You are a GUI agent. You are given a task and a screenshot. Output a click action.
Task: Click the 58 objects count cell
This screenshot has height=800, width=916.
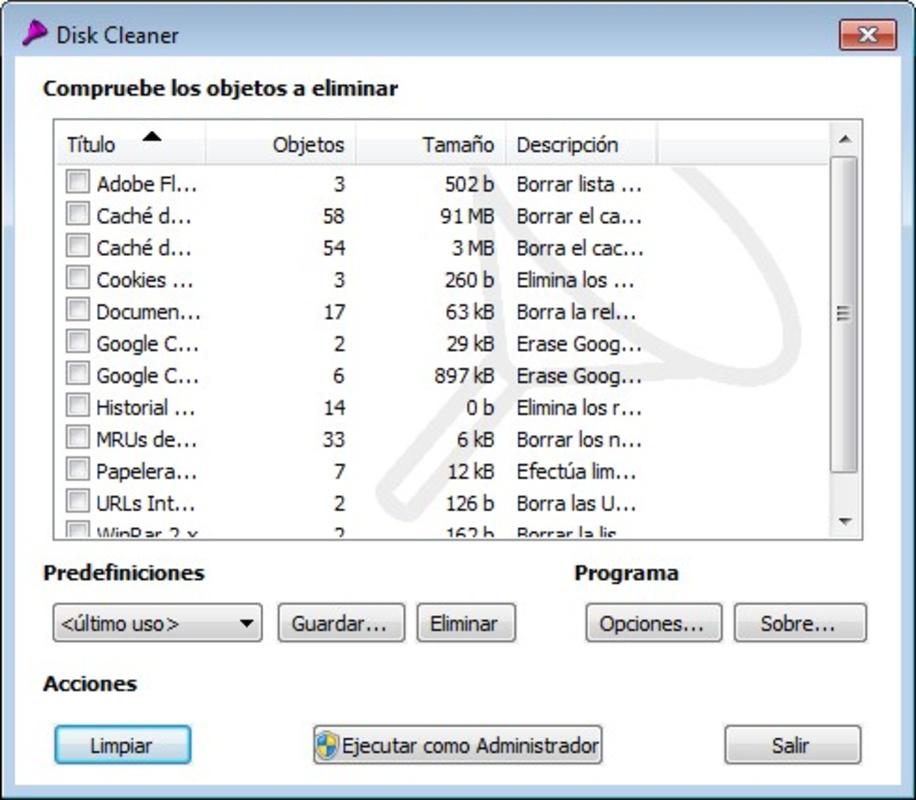coord(334,216)
